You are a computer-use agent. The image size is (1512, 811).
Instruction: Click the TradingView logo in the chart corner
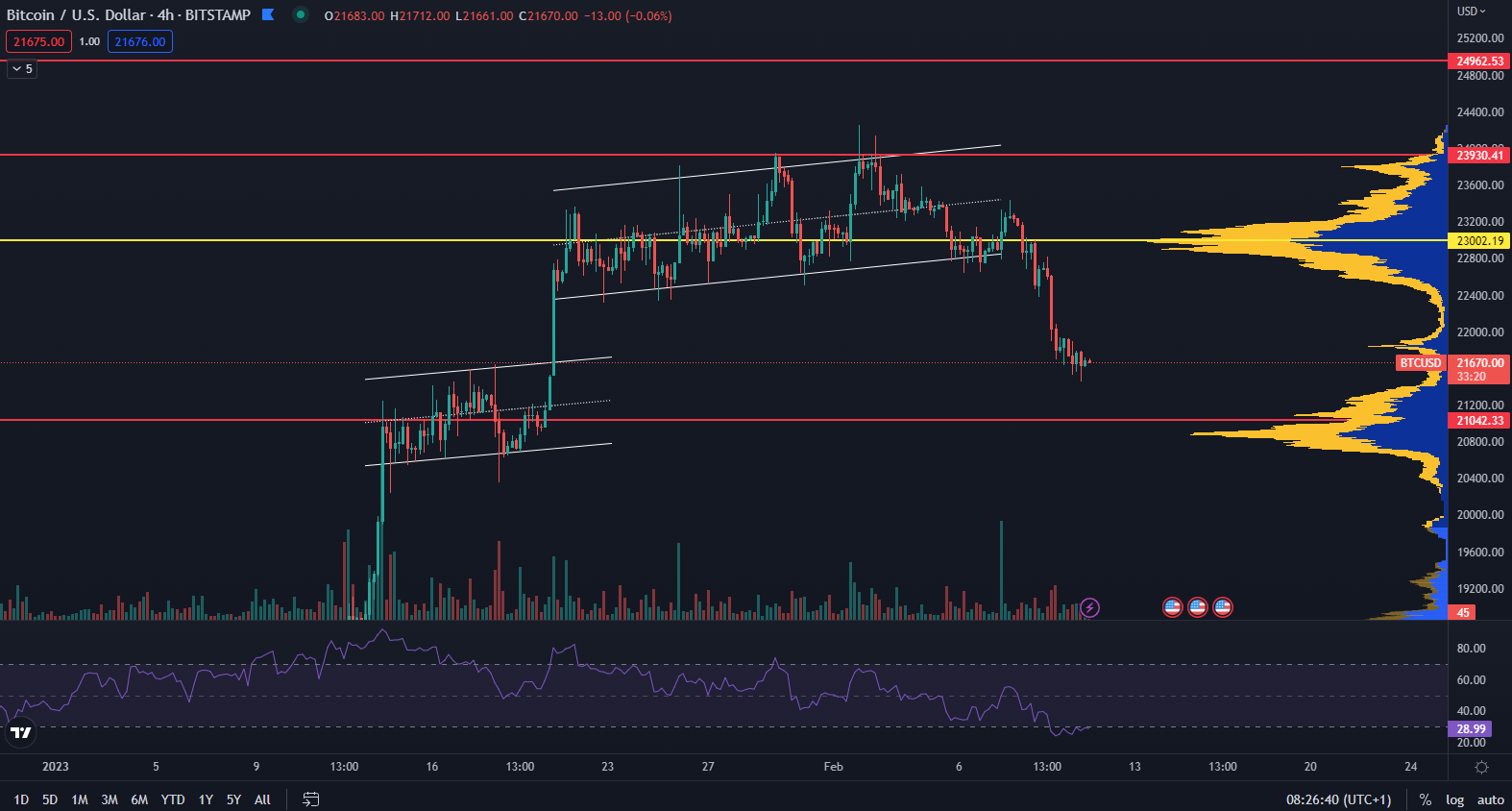tap(20, 733)
